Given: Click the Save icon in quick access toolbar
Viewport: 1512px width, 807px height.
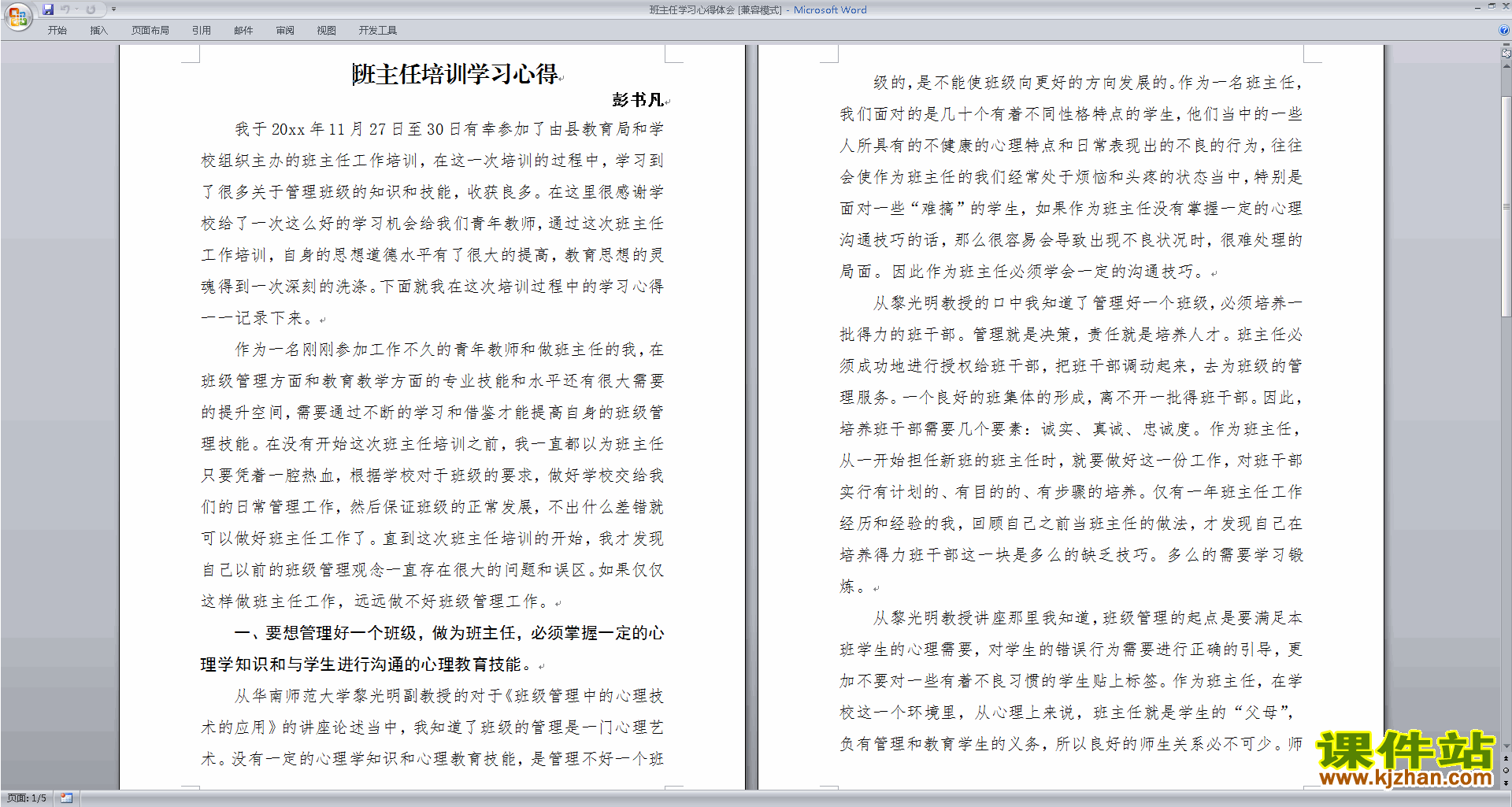Looking at the screenshot, I should [x=48, y=9].
